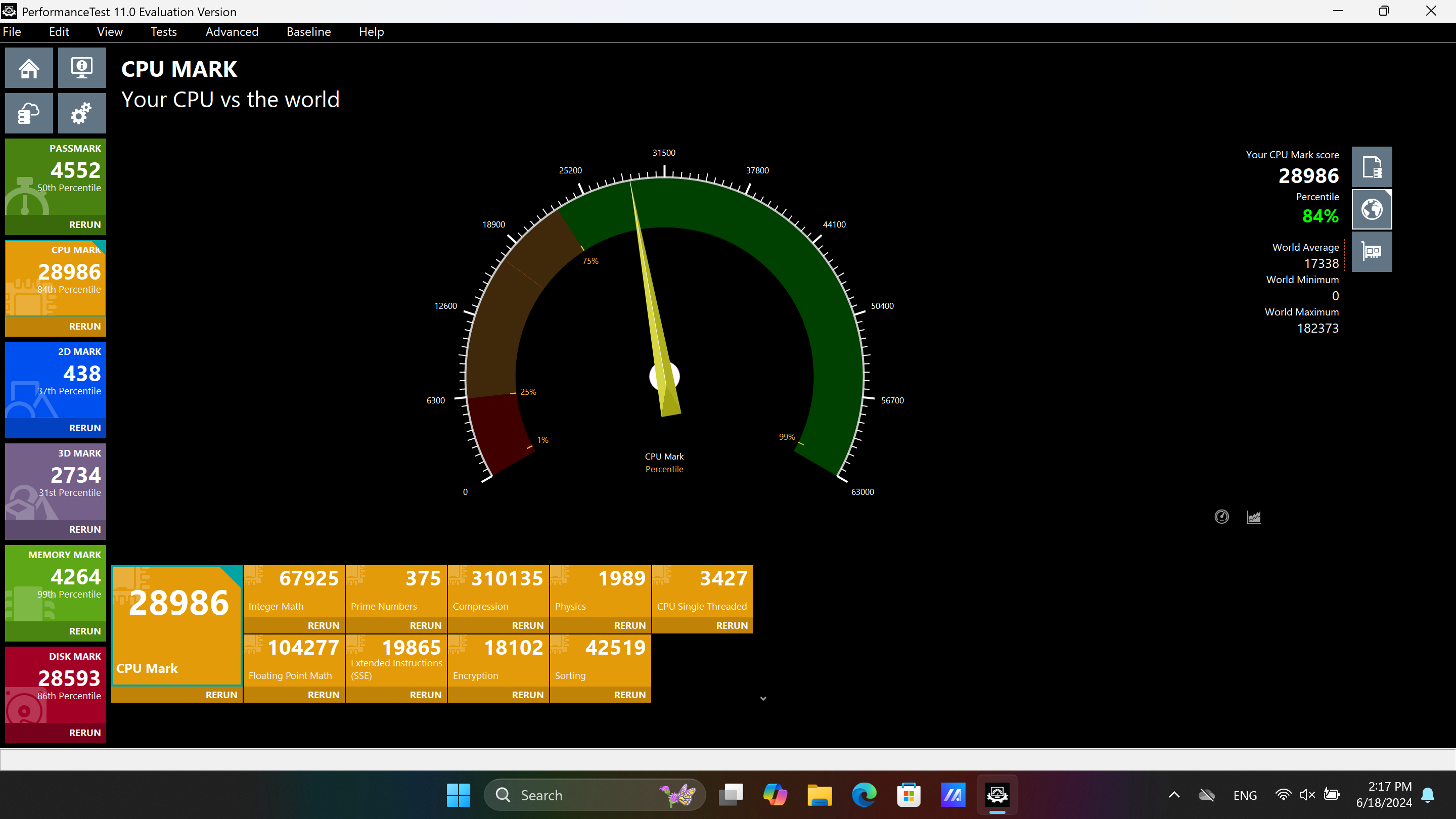
Task: Click the 84% percentile value
Action: point(1320,216)
